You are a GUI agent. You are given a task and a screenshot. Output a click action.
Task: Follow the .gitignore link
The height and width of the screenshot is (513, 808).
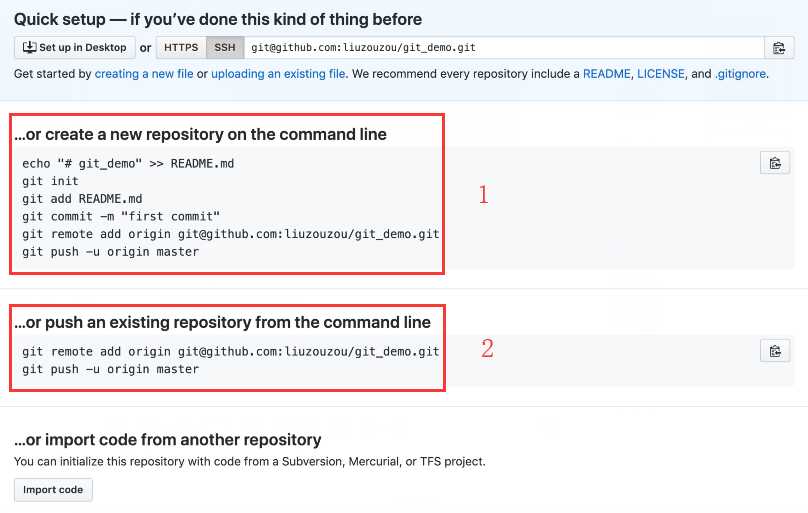(x=740, y=74)
